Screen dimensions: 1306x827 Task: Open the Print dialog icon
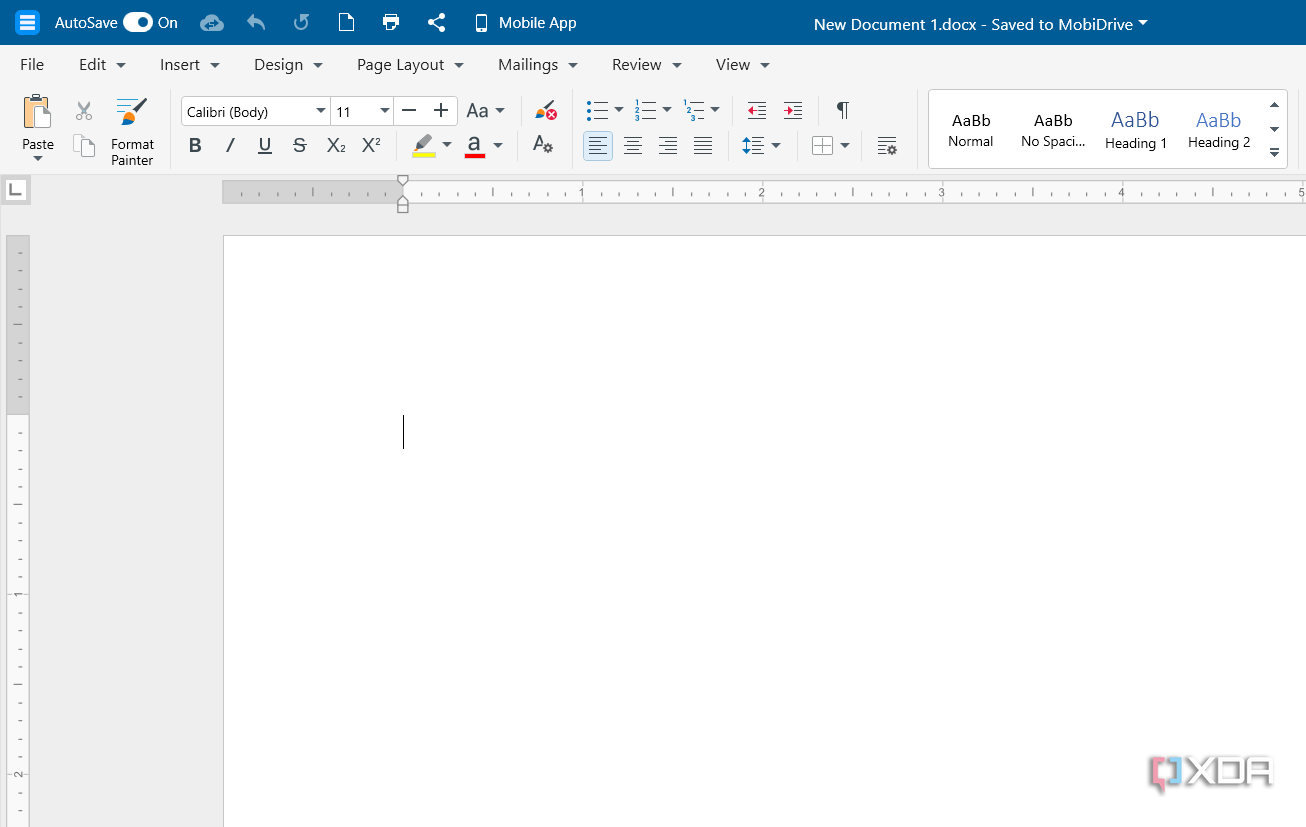(x=391, y=22)
